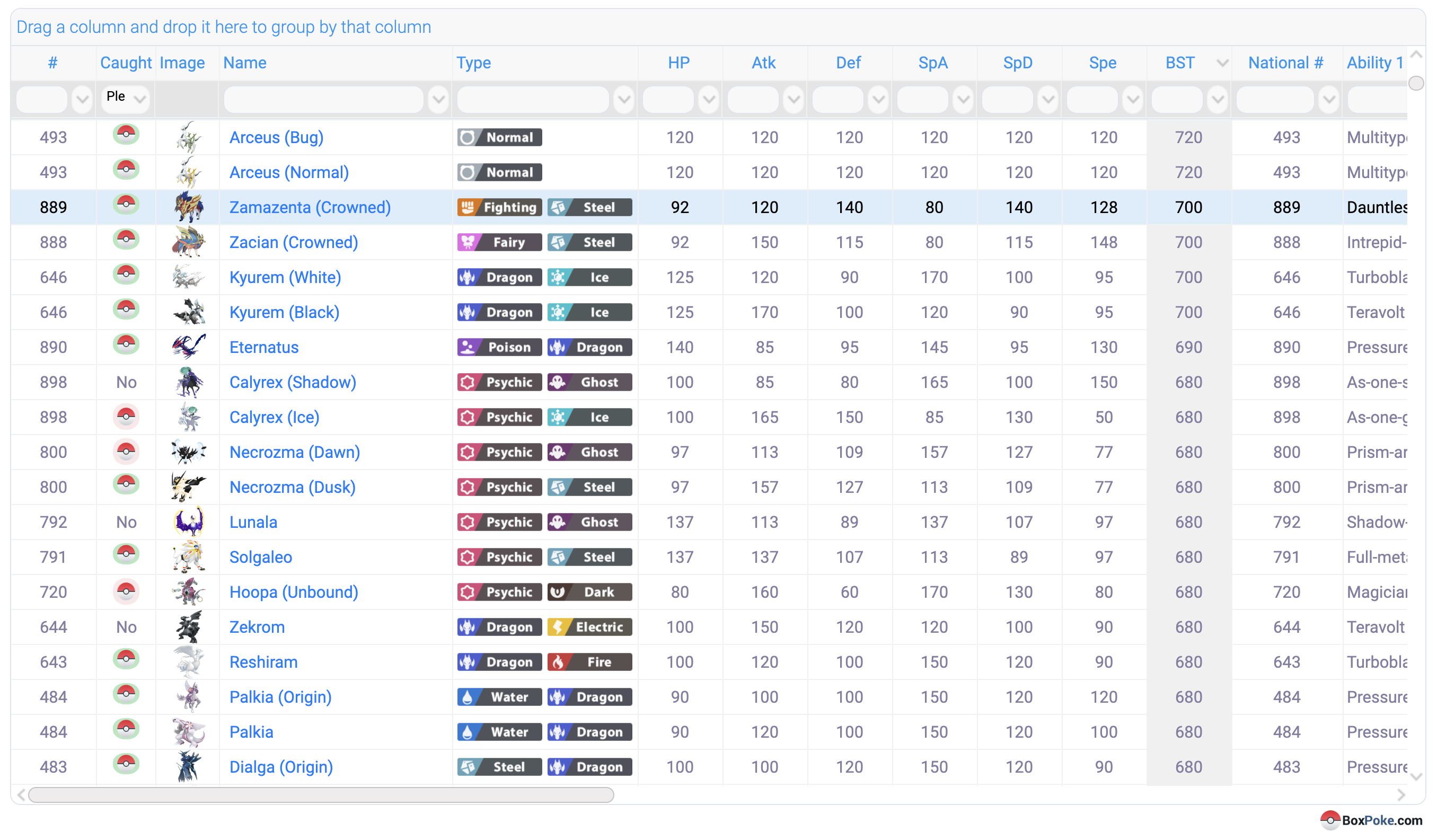Open the BoxPoke.com link

[1382, 820]
